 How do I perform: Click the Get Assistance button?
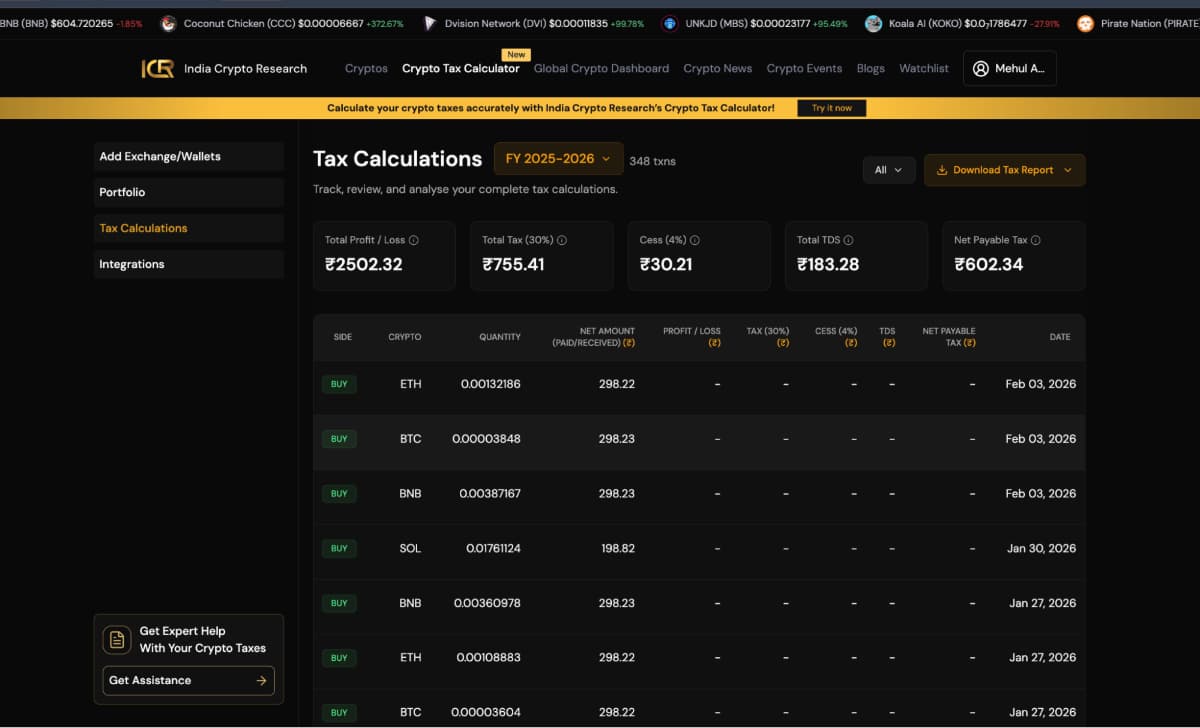pos(188,680)
